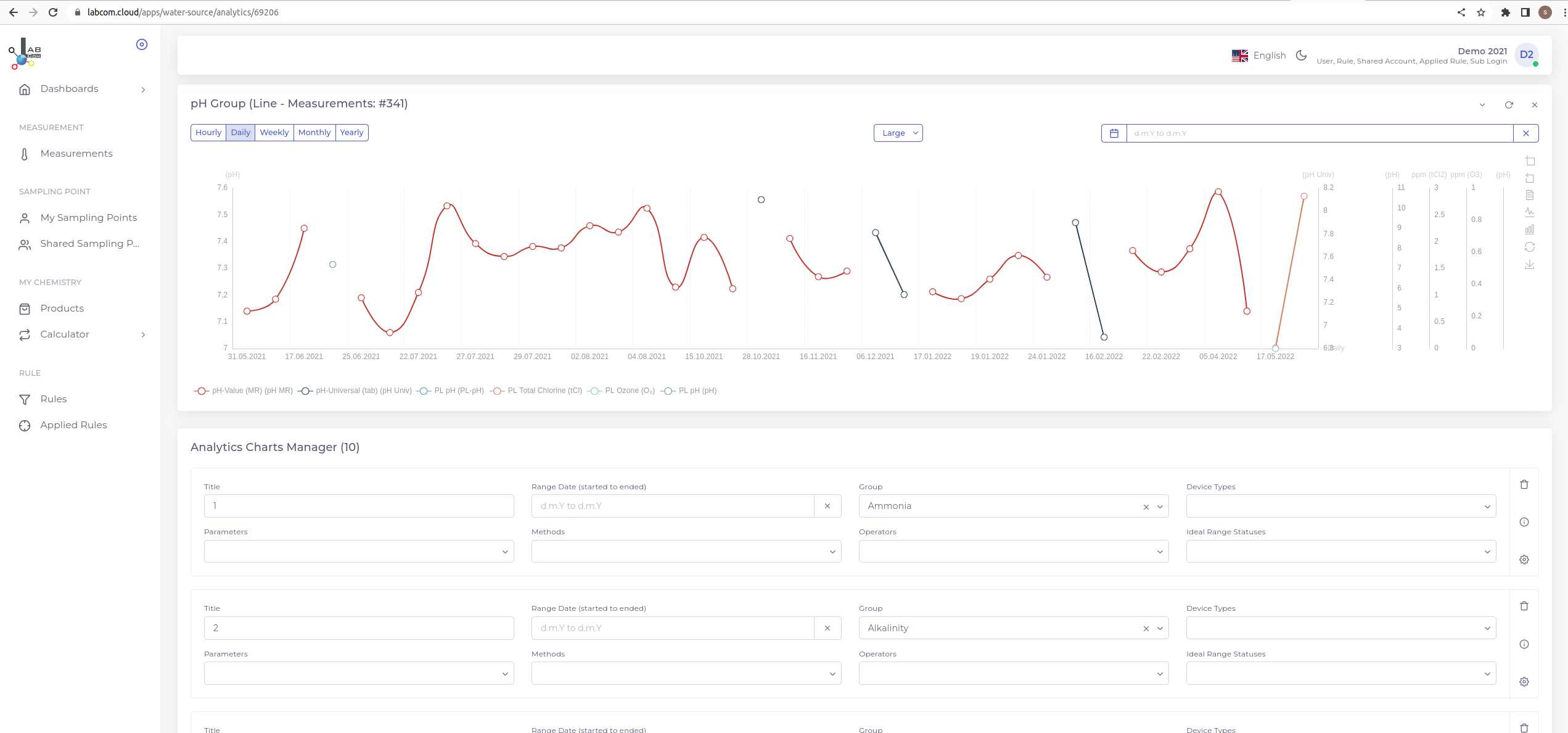
Task: Select the Daily interval tab
Action: 240,133
